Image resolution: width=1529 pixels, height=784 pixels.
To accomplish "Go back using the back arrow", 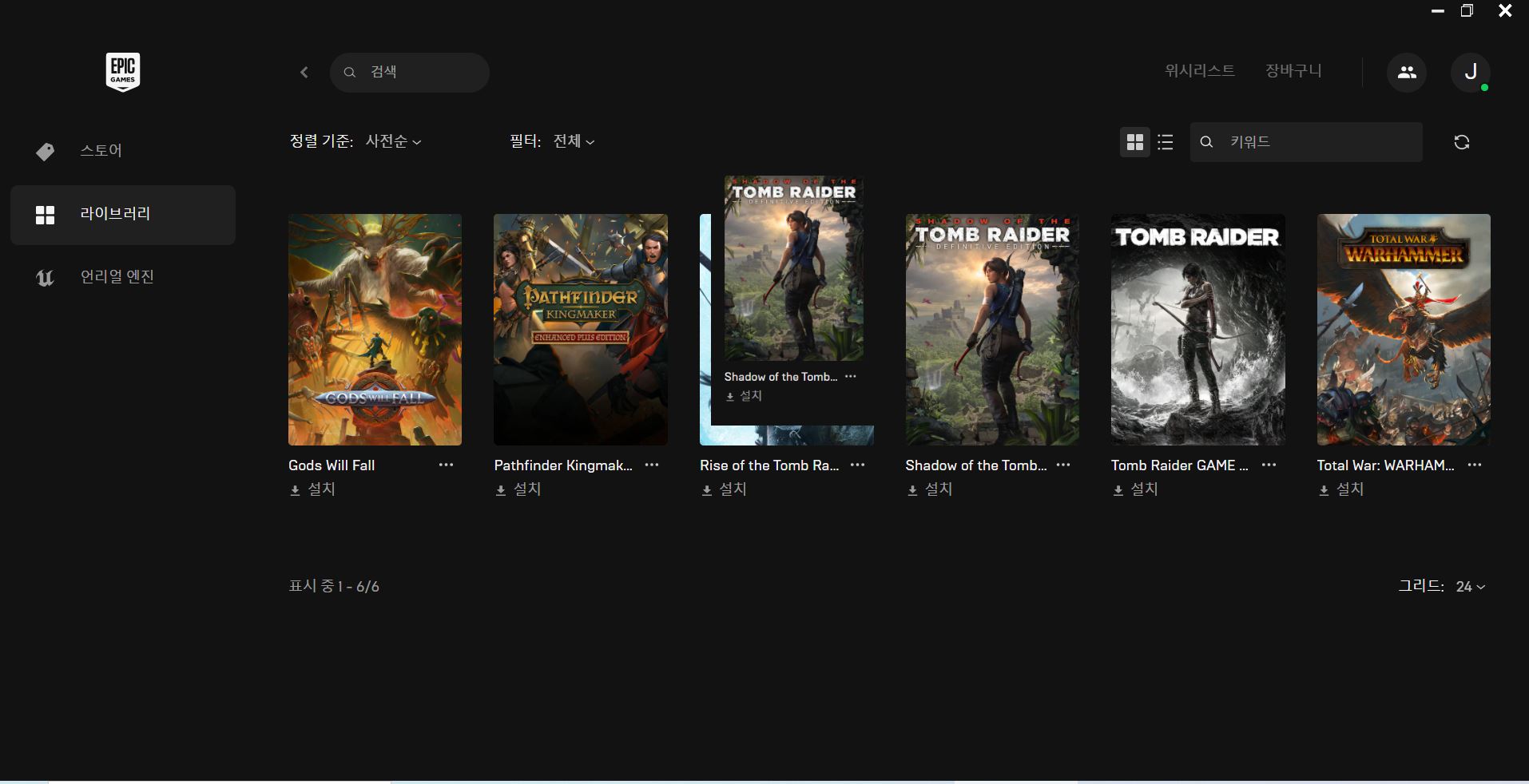I will 304,73.
